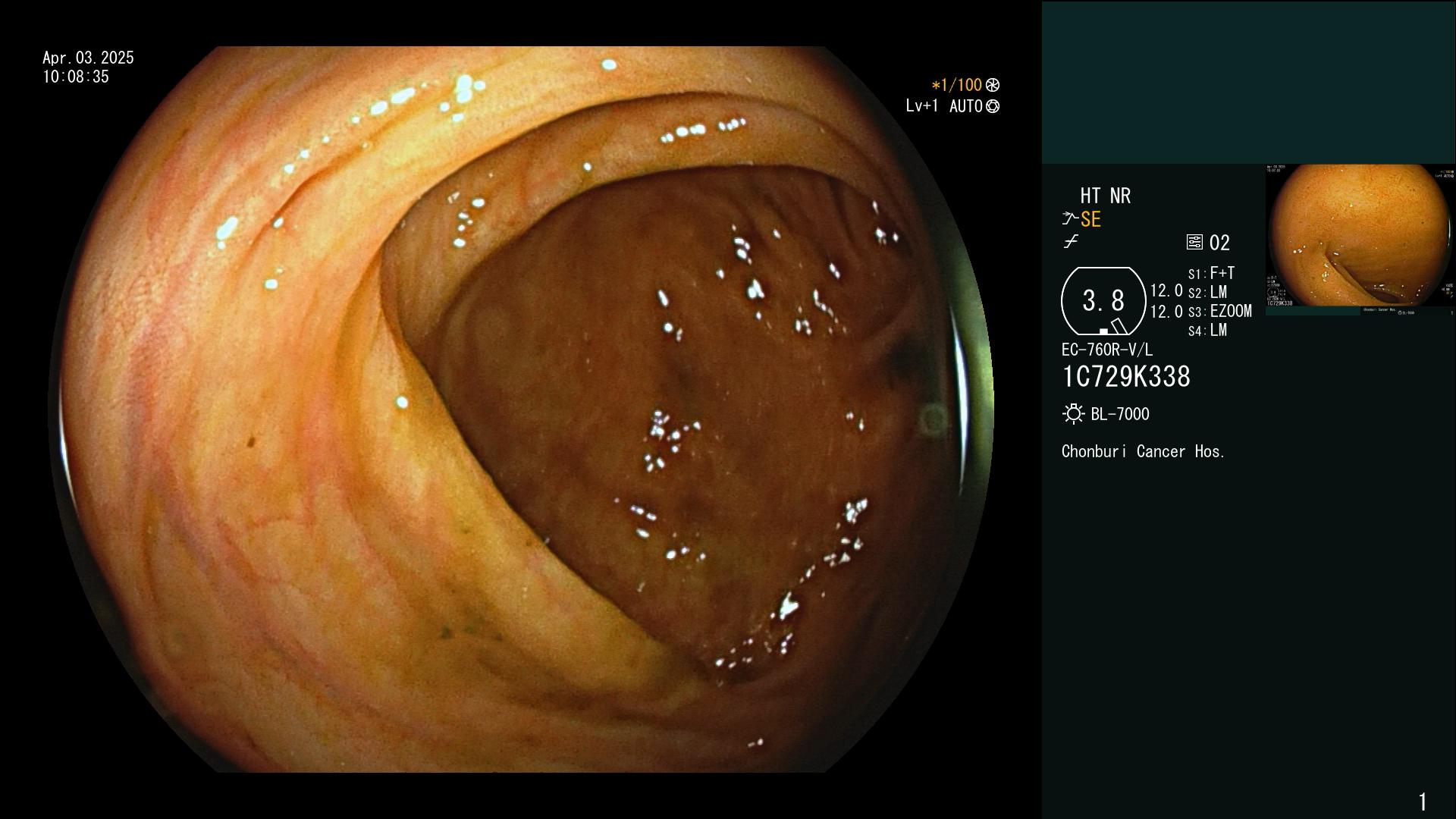Click the 'S4: LM' switch assignment

point(1208,330)
